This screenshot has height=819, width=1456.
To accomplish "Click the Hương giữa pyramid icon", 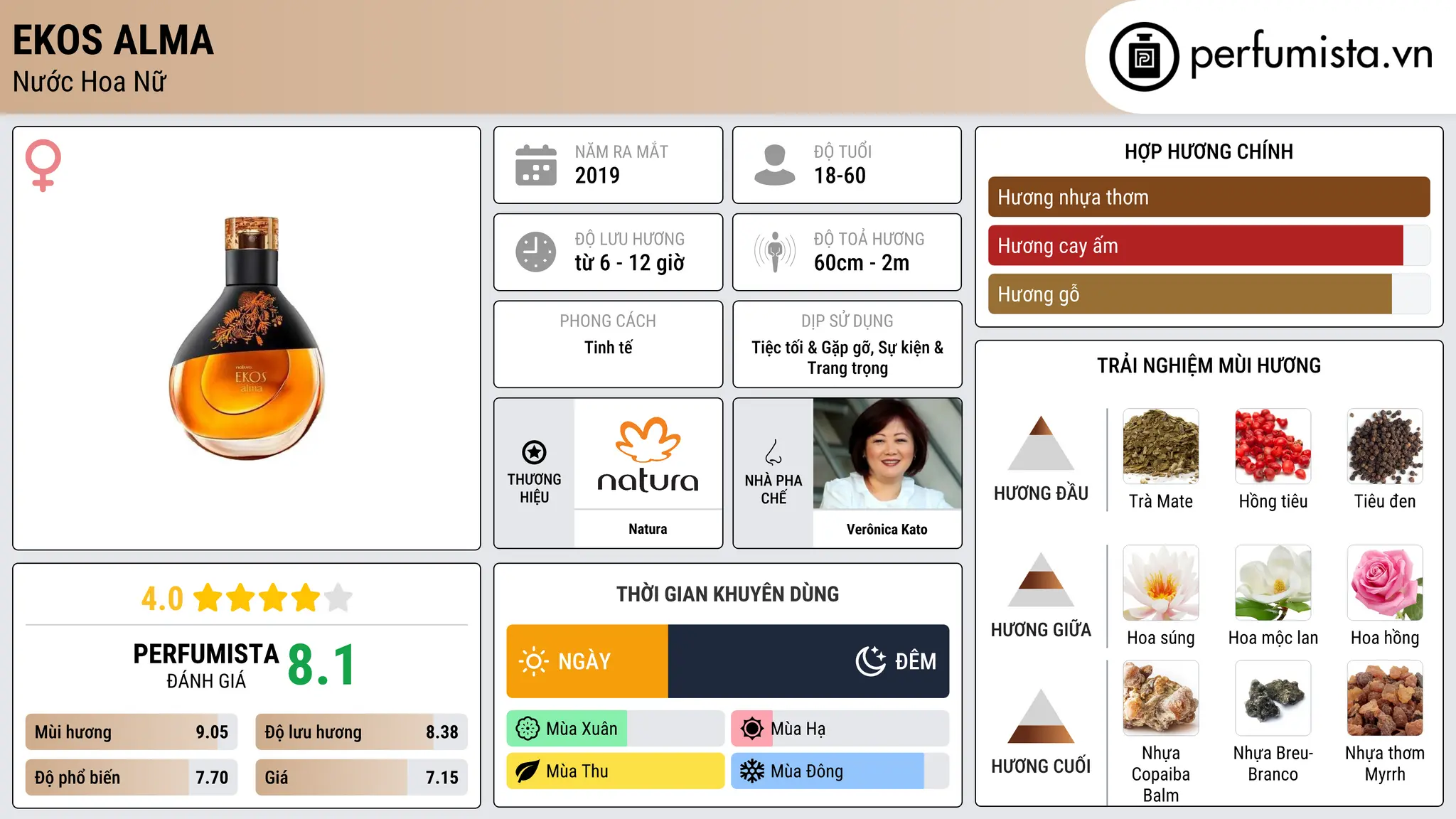I will 1041,579.
